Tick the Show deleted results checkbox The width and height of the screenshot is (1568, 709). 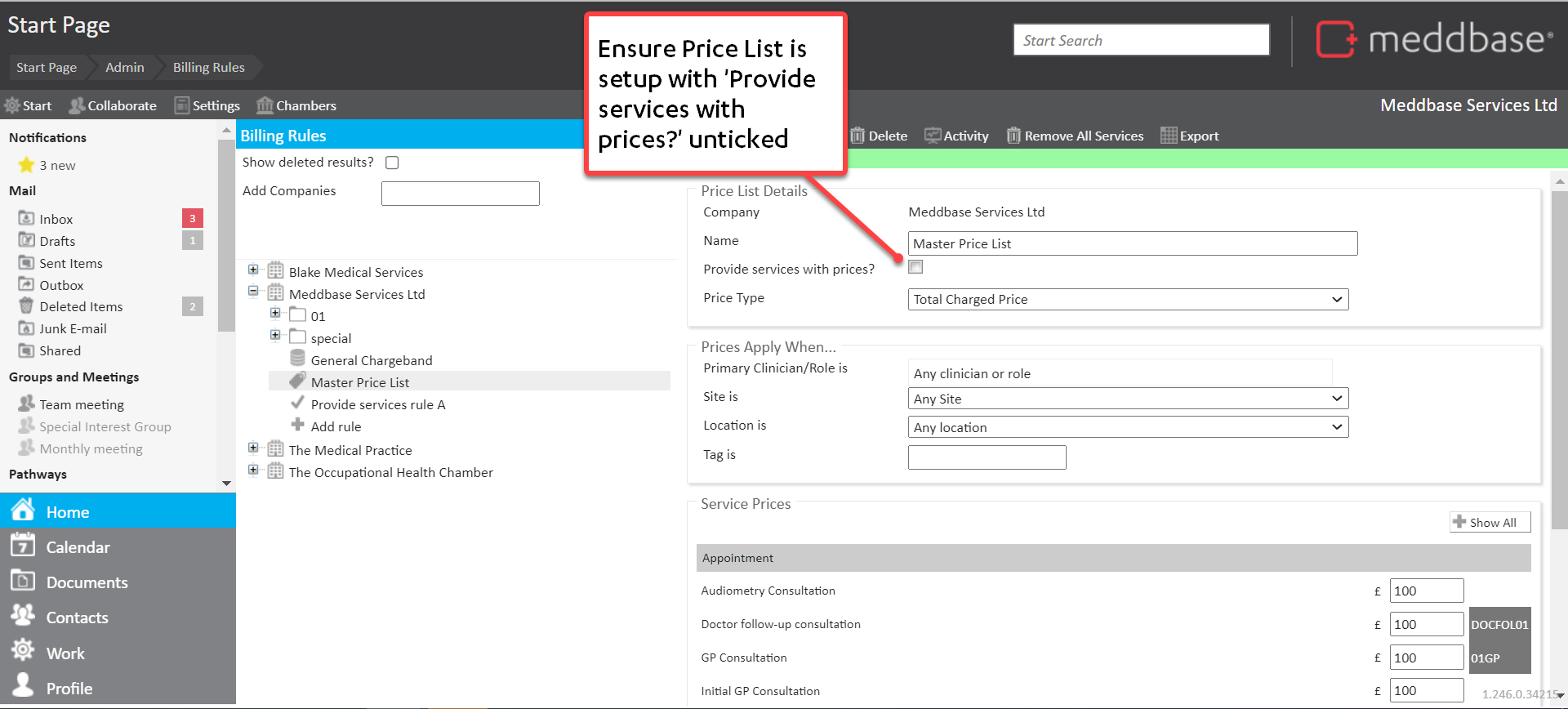(392, 163)
